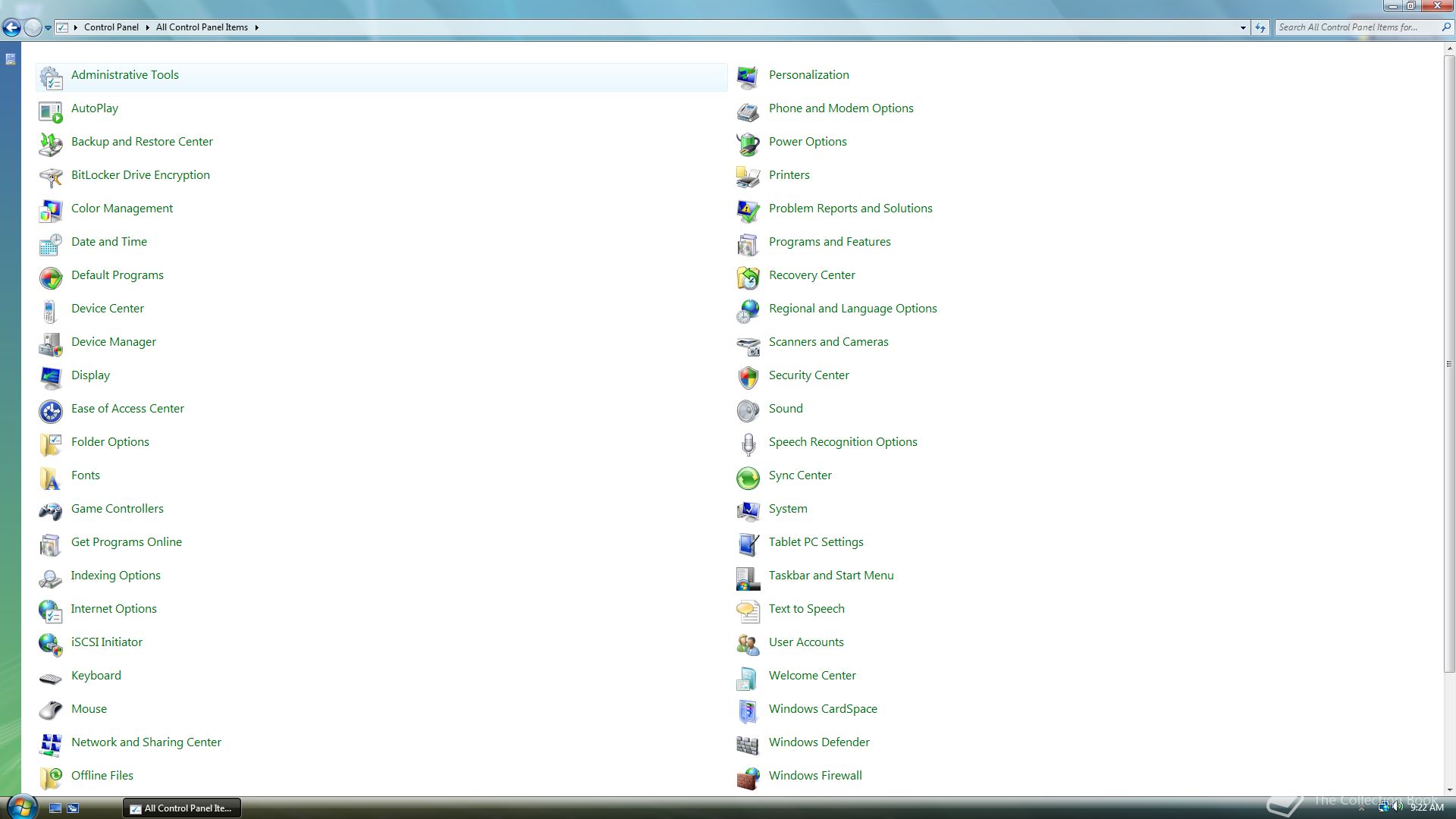Open the Security Center shield icon
1456x819 pixels.
[x=748, y=378]
